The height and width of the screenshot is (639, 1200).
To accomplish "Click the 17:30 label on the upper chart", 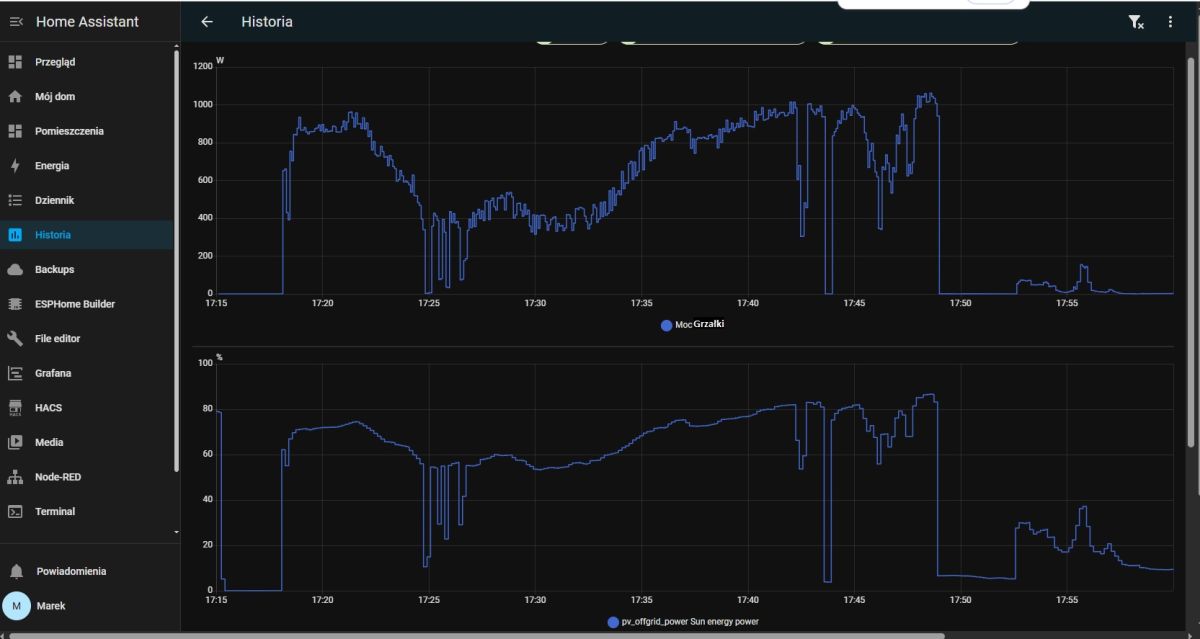I will click(535, 302).
